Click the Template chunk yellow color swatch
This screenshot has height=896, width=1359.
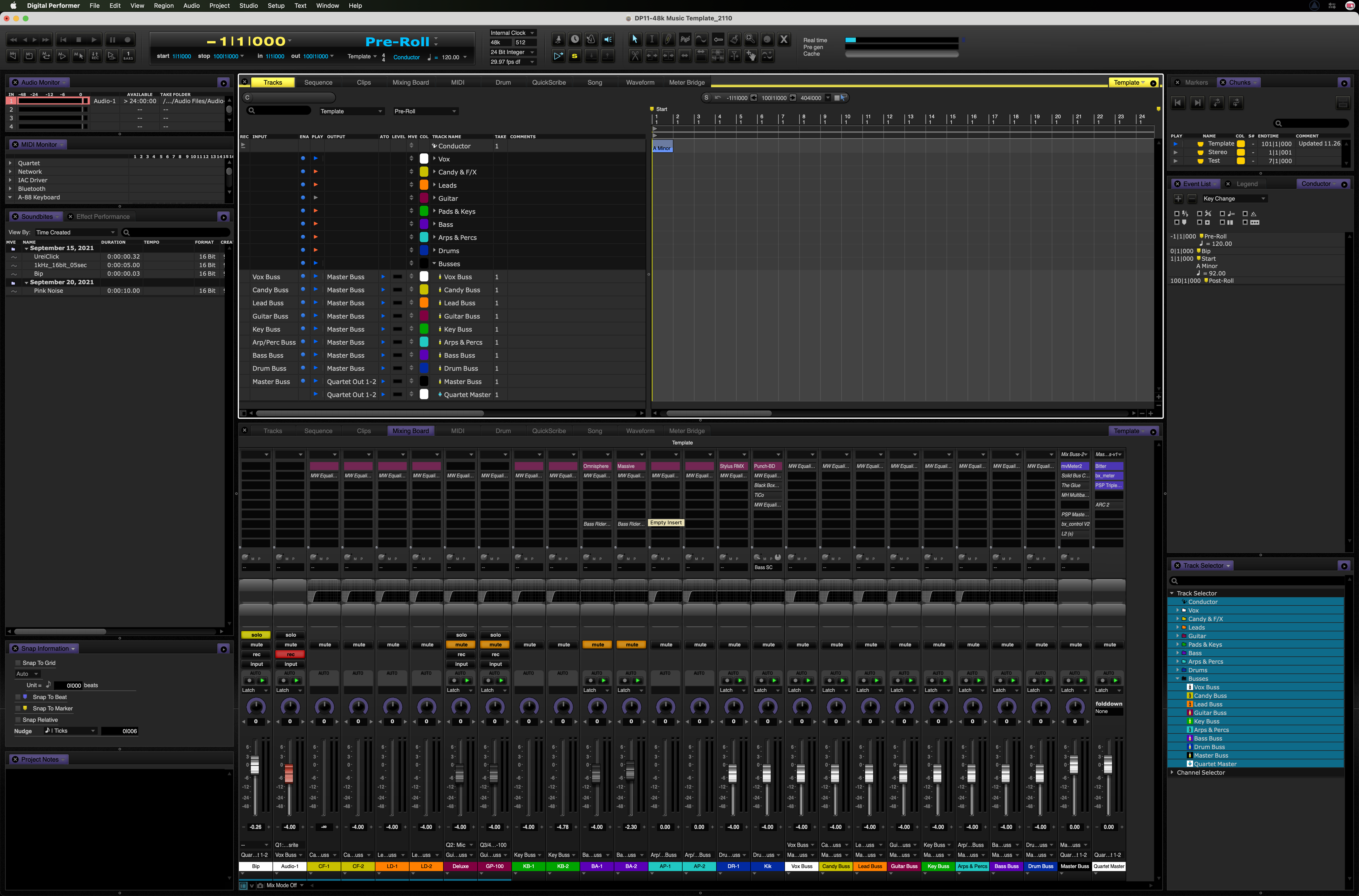(x=1240, y=144)
